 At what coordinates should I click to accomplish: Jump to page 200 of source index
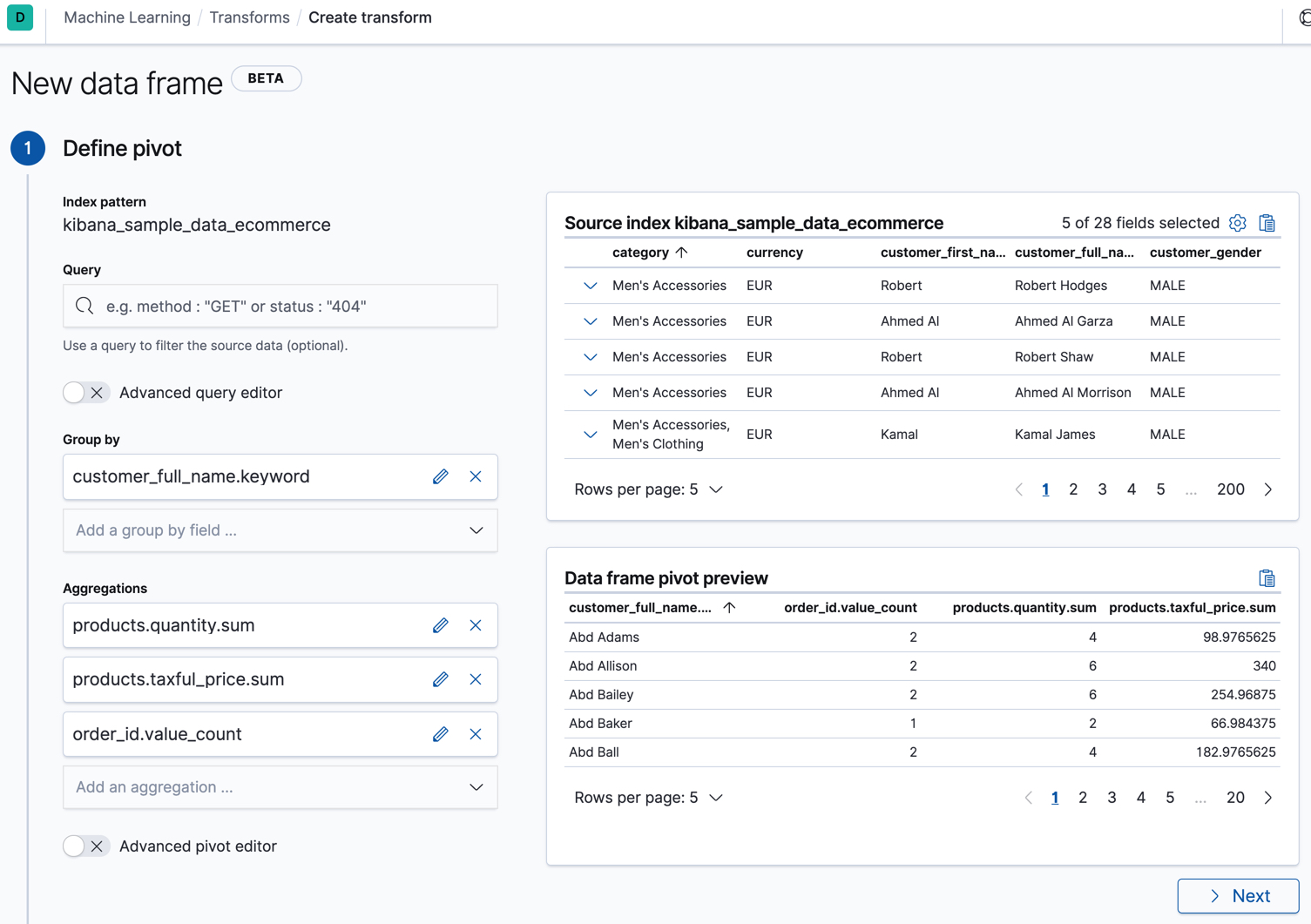click(x=1230, y=489)
